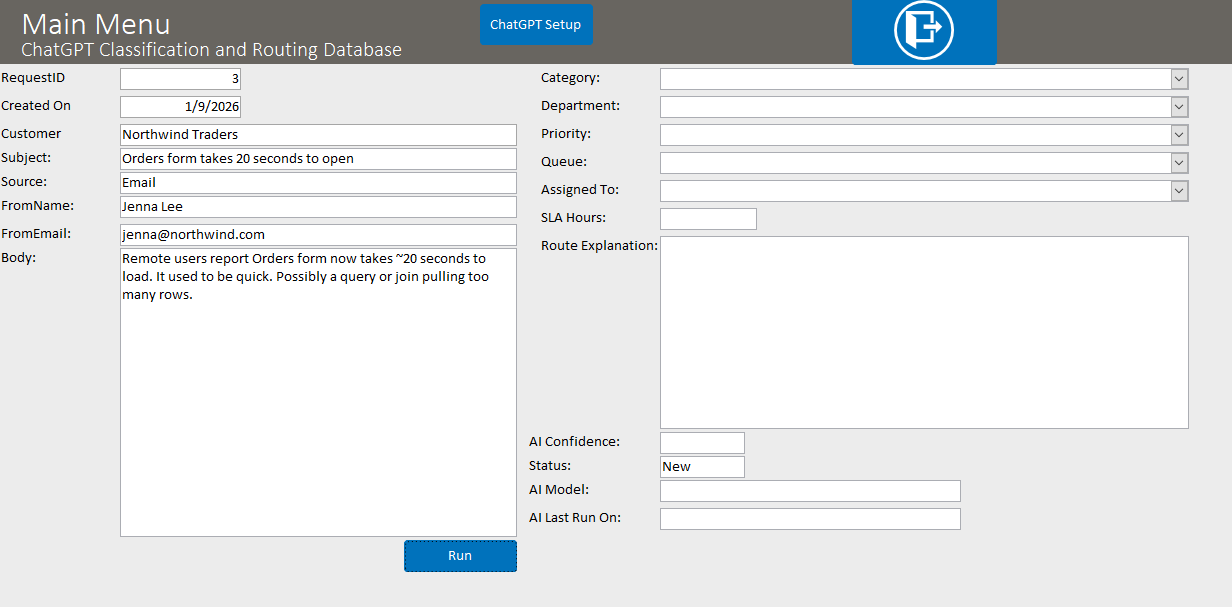Click the RequestID field
Screen dimensions: 1232x607
(x=180, y=79)
